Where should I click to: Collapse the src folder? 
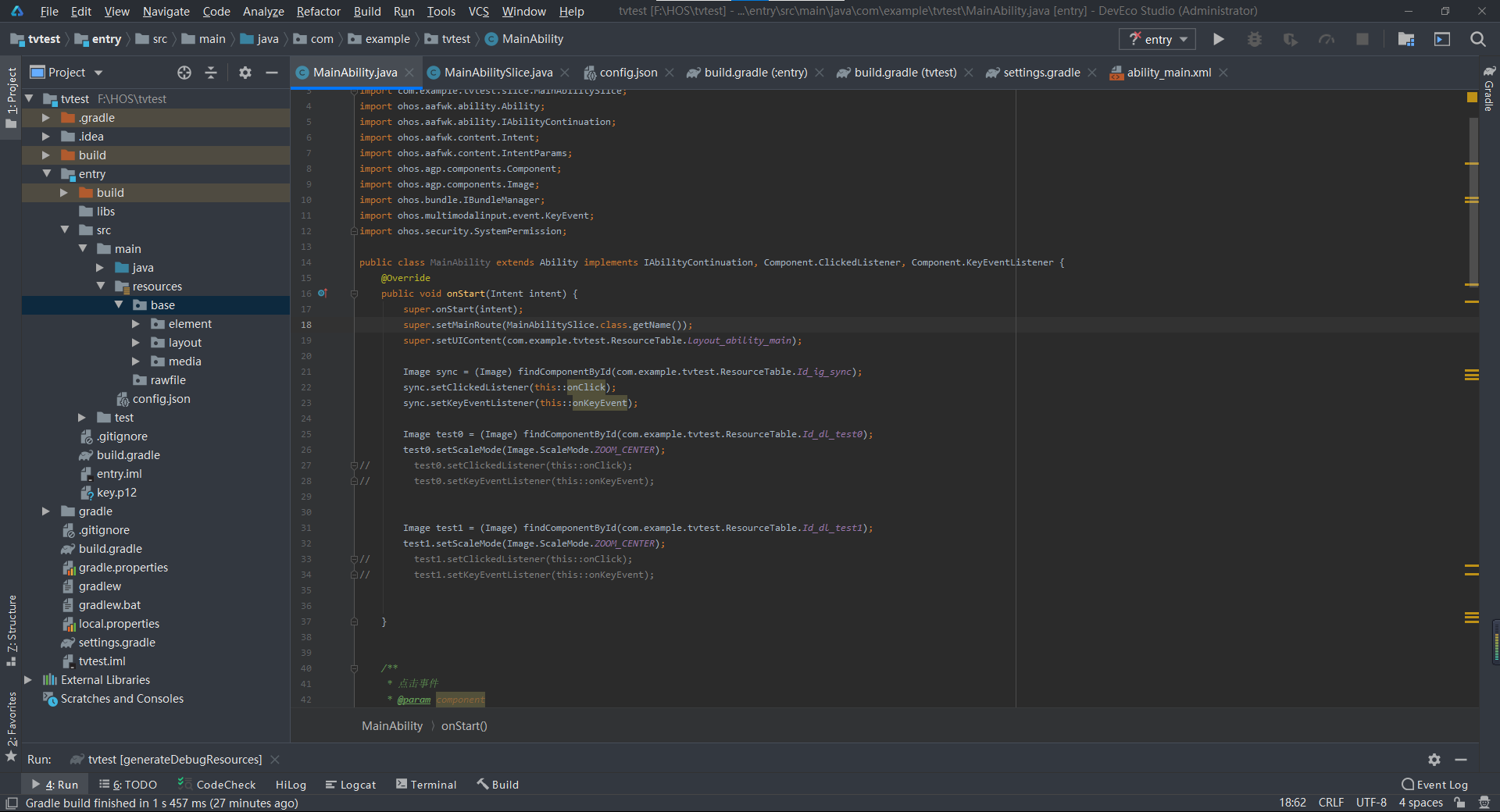[65, 230]
